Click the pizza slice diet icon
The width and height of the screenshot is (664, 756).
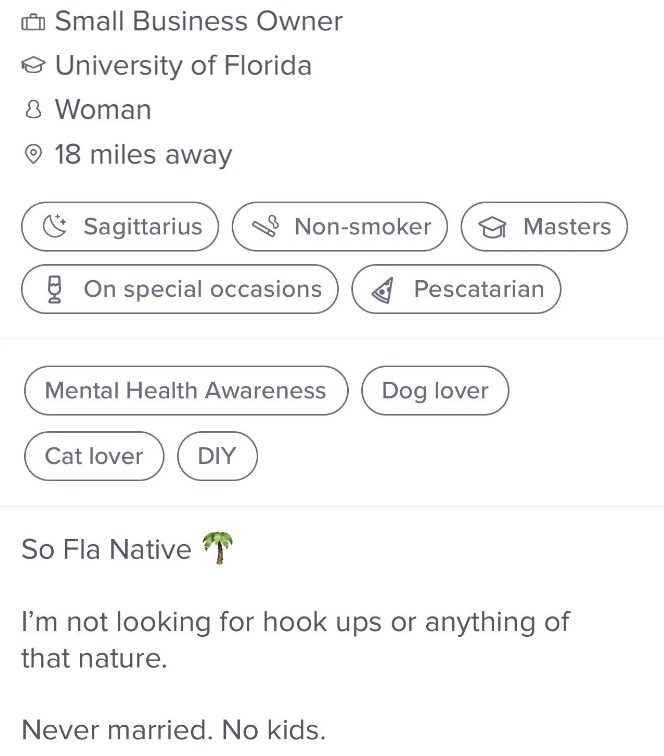coord(382,290)
